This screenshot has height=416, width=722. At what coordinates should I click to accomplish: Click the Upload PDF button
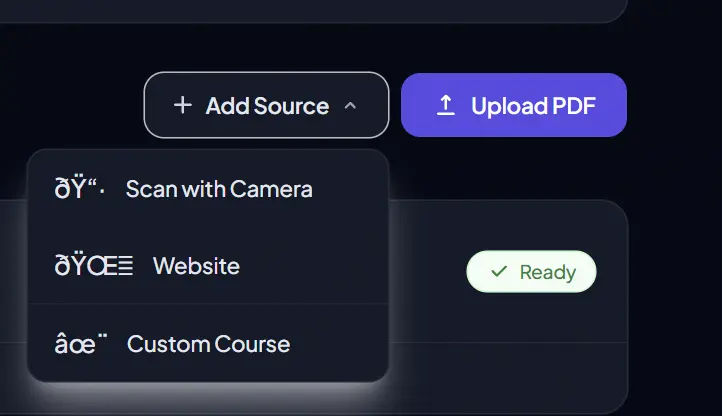pyautogui.click(x=514, y=105)
